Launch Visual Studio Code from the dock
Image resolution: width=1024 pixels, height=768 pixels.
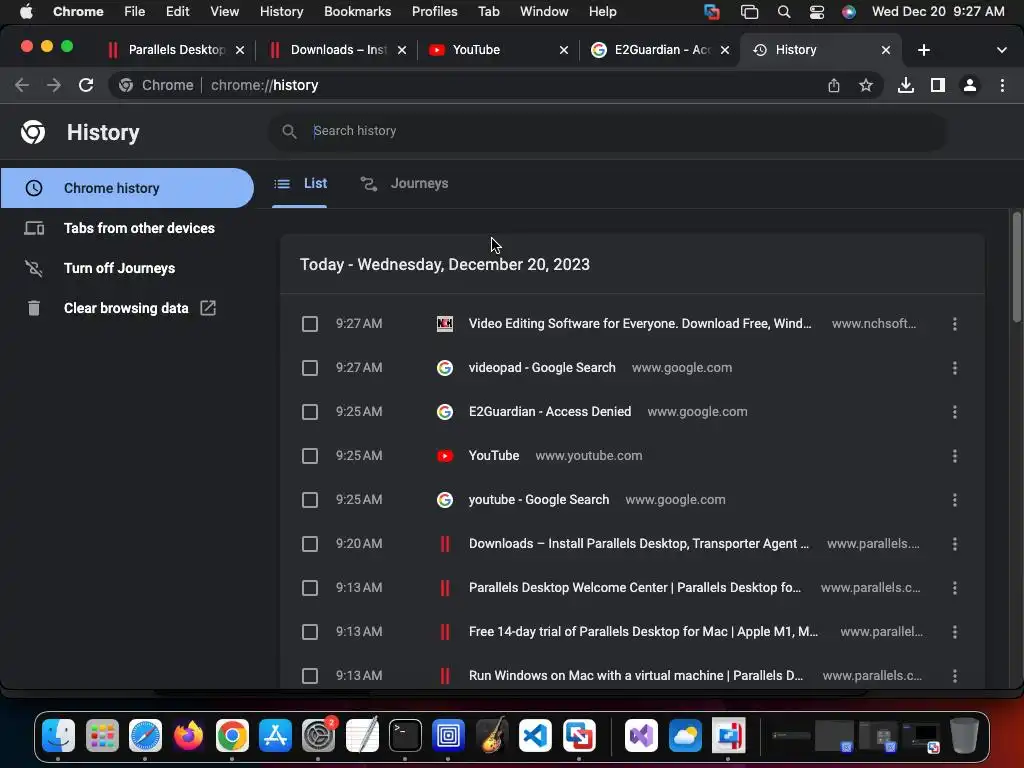coord(535,736)
